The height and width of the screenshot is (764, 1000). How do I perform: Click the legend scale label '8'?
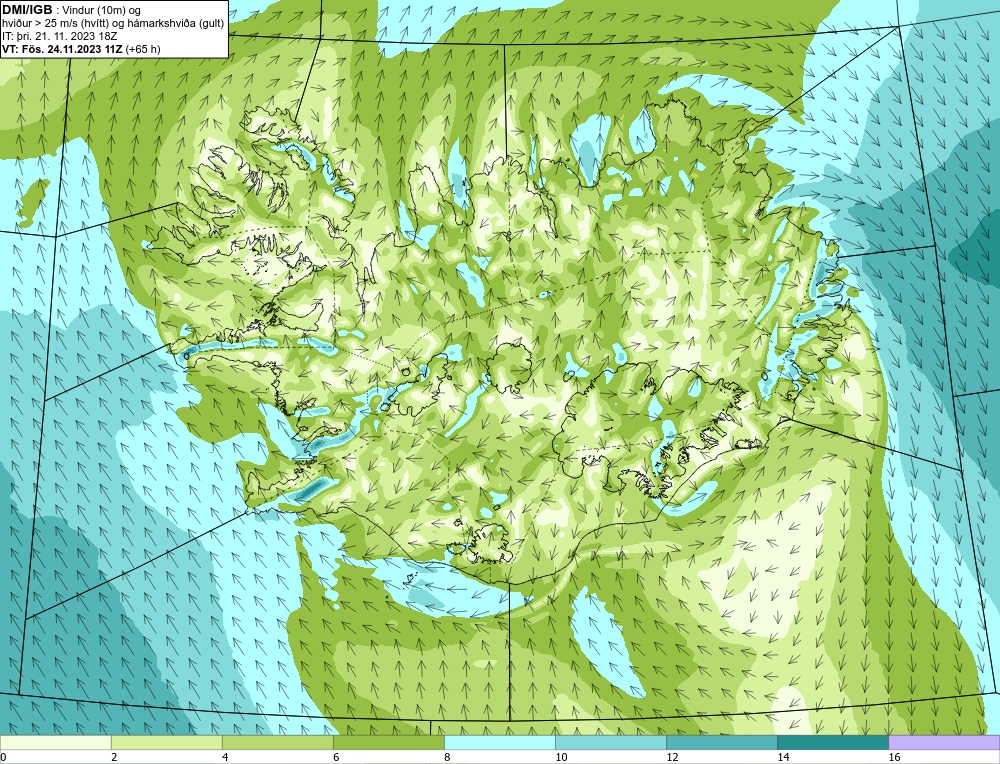pos(447,757)
